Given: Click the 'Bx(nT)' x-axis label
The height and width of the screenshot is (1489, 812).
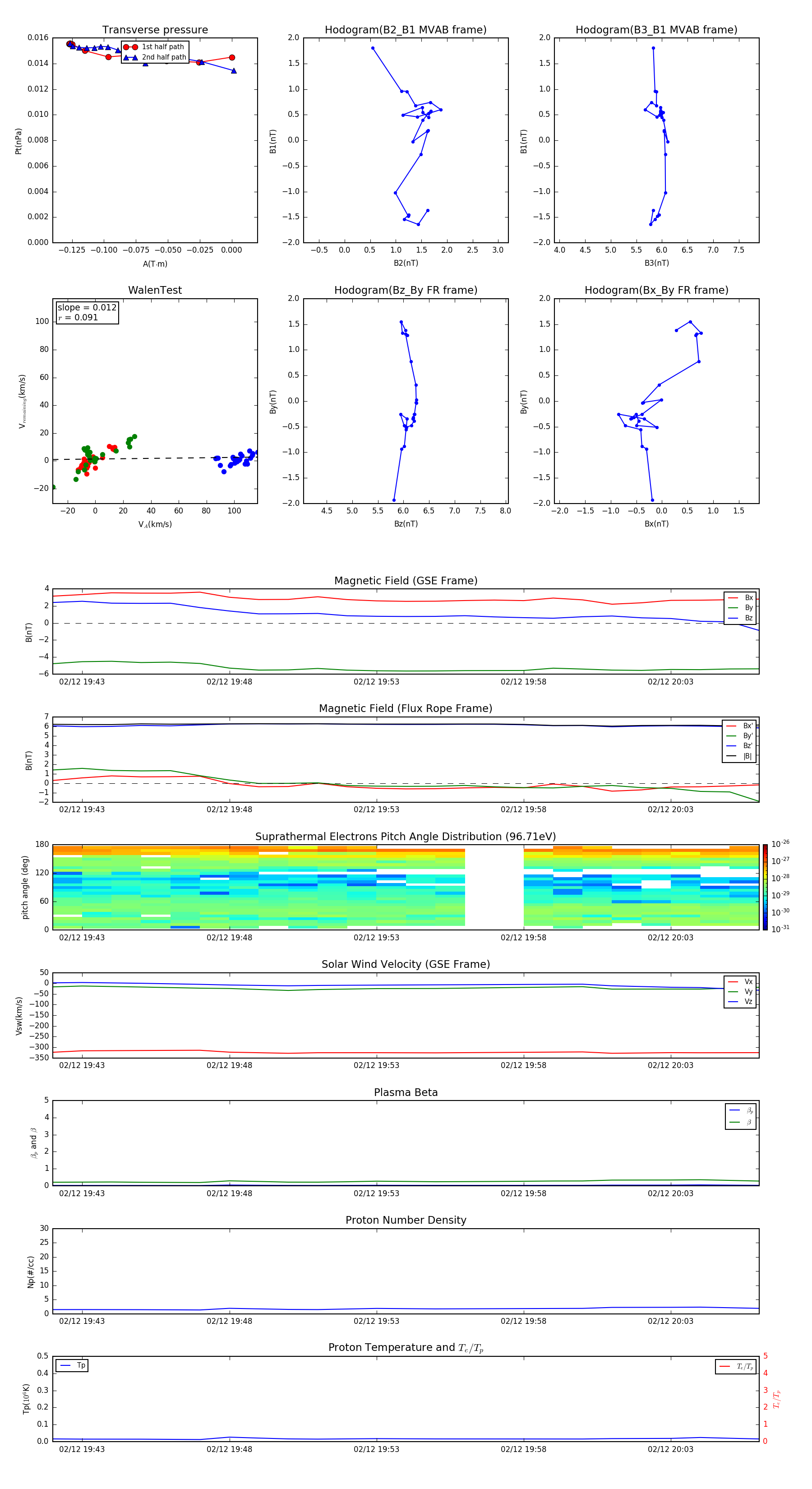Looking at the screenshot, I should pyautogui.click(x=656, y=524).
